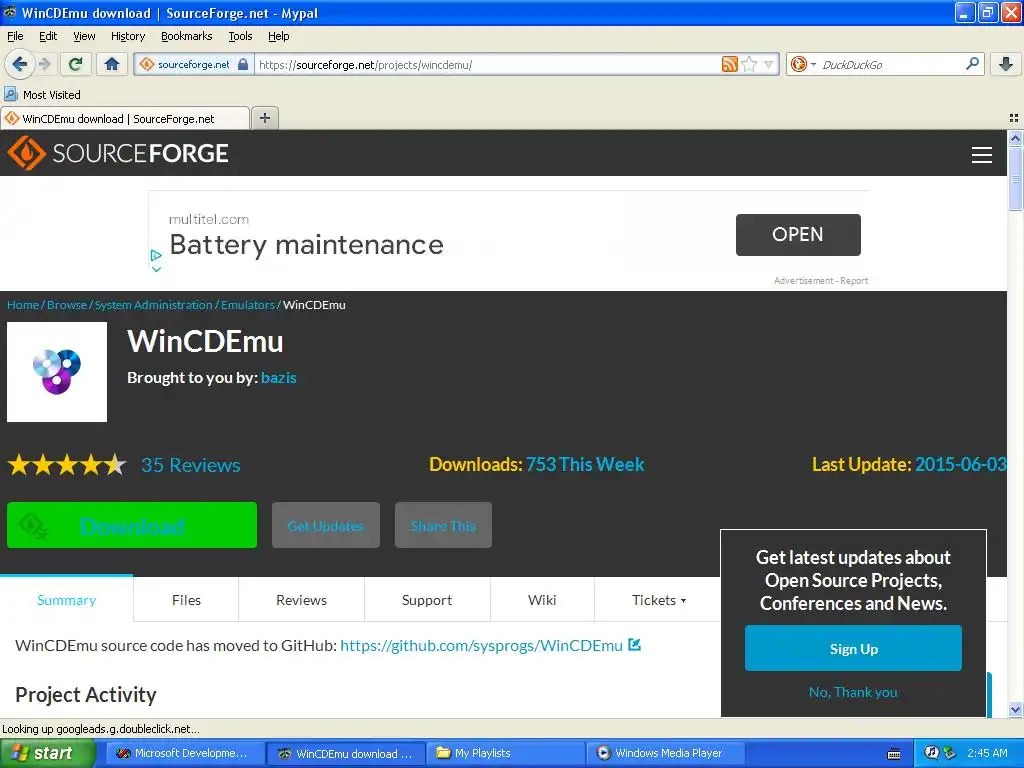
Task: Open the WinCDEmu project icon thumbnail
Action: pos(57,372)
